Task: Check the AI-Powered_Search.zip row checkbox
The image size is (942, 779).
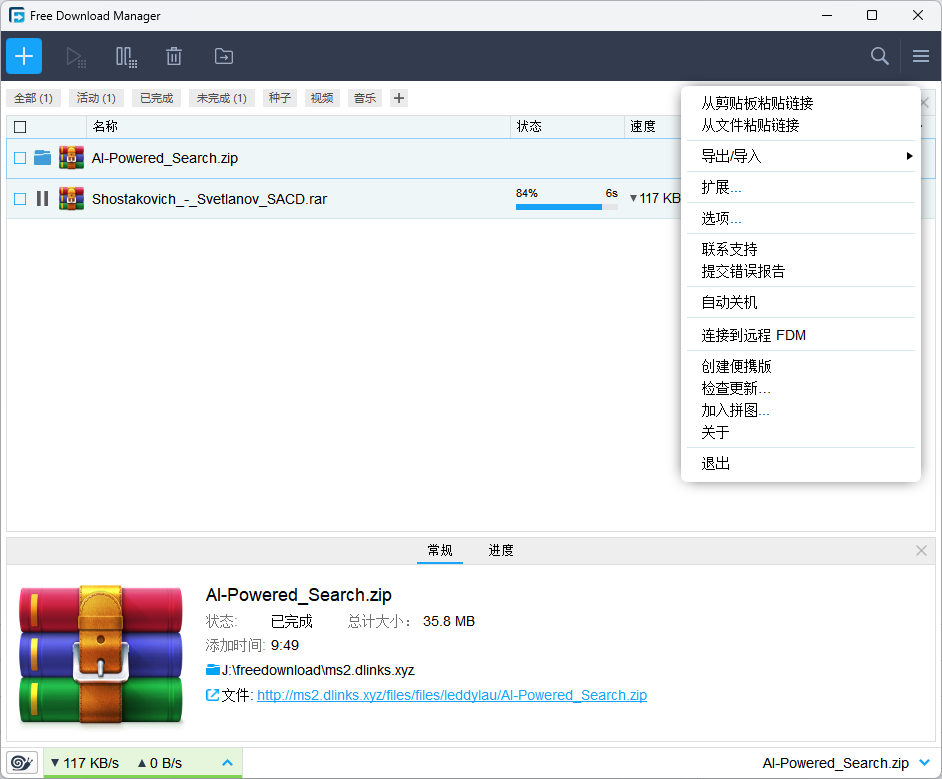Action: point(20,158)
